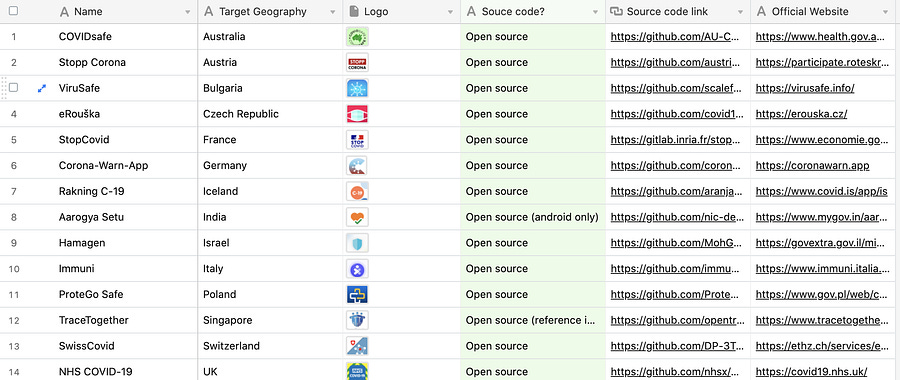Click the NHS COVID-19 logo thumbnail
The width and height of the screenshot is (900, 380).
(357, 371)
